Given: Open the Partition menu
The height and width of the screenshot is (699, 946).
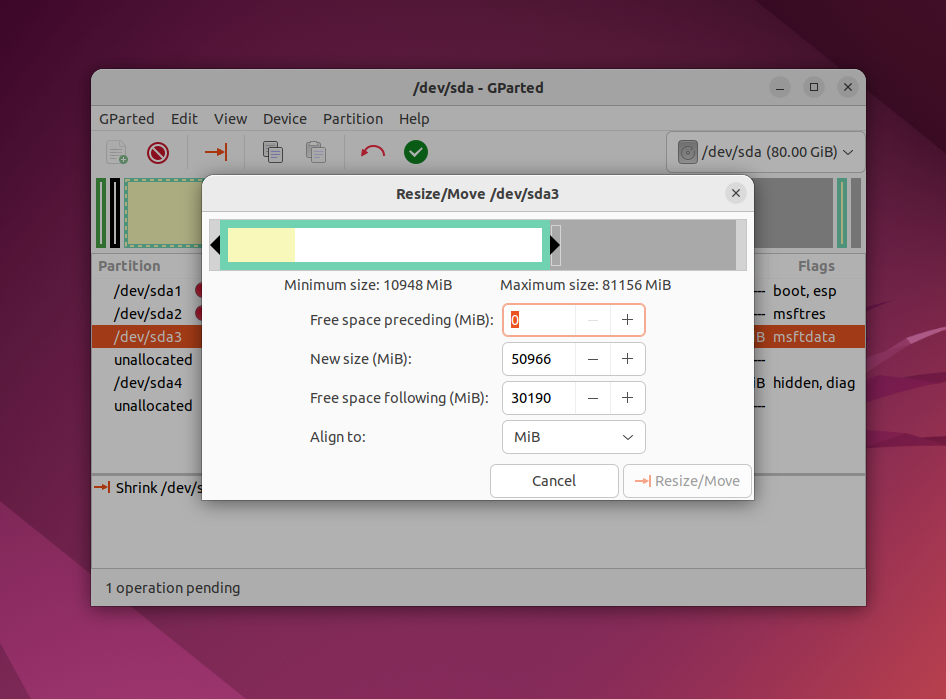Looking at the screenshot, I should click(x=353, y=119).
